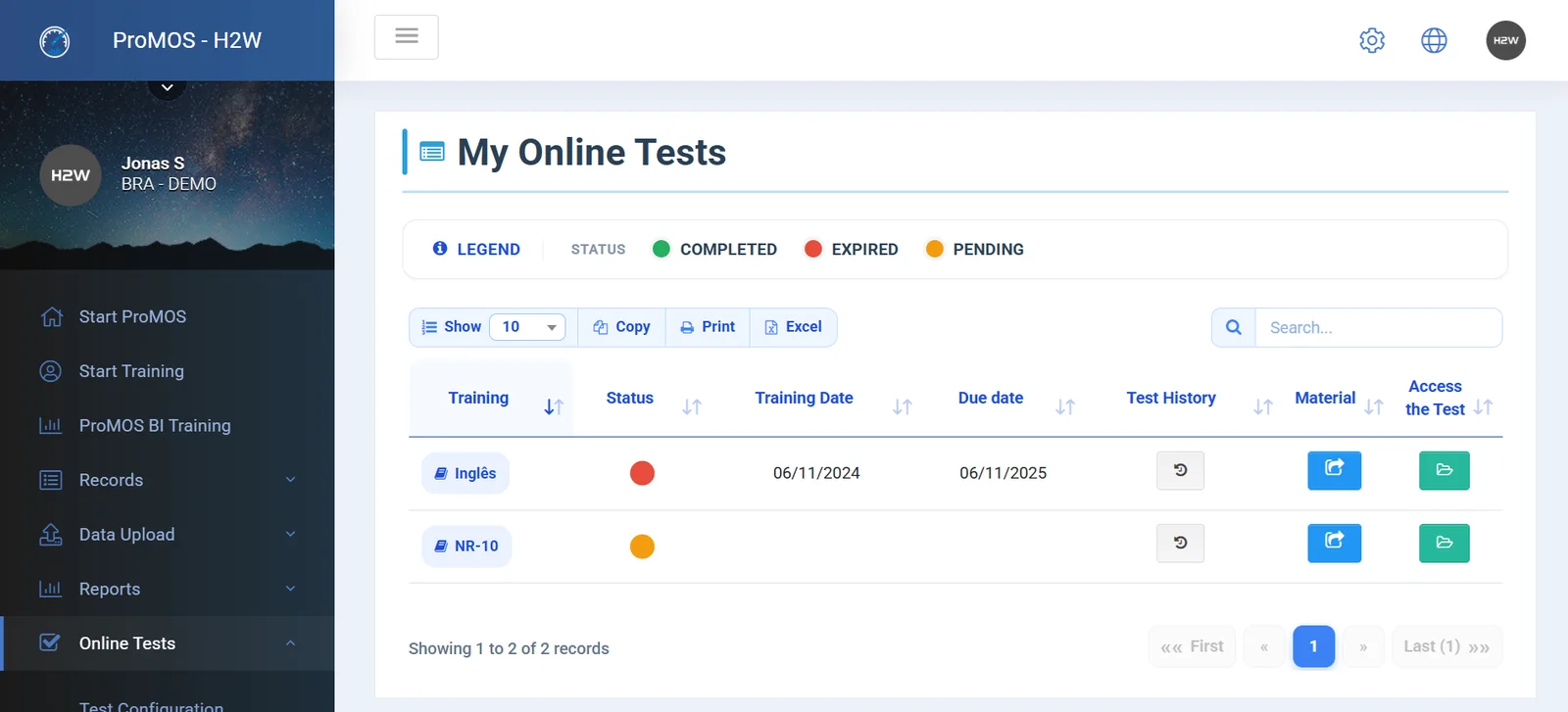Open the Show 10 entries dropdown

click(x=527, y=327)
